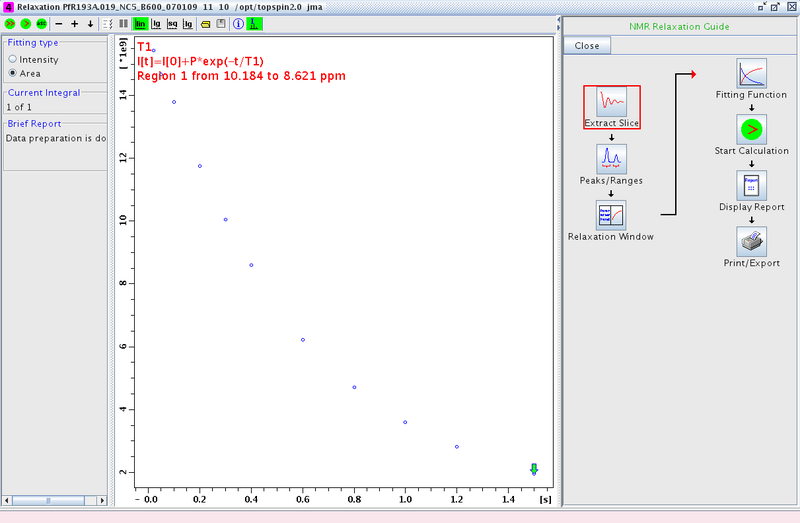This screenshot has height=523, width=800.
Task: Click the Extract Slice guide icon
Action: 611,102
